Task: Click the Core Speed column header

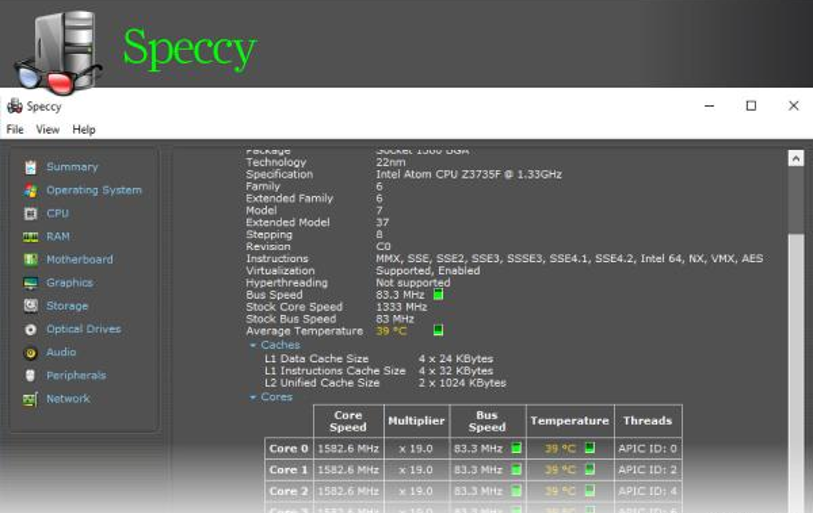Action: coord(348,421)
